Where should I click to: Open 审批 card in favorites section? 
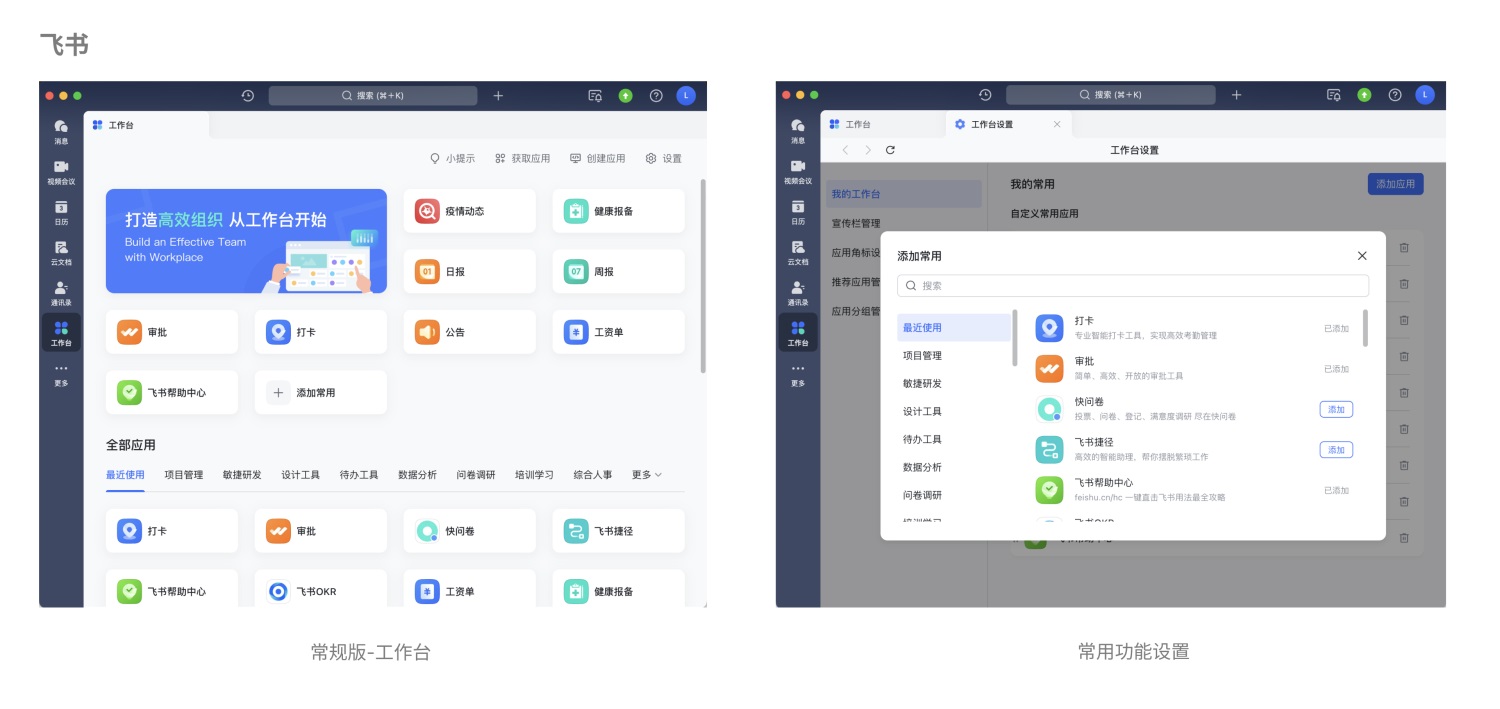point(172,332)
